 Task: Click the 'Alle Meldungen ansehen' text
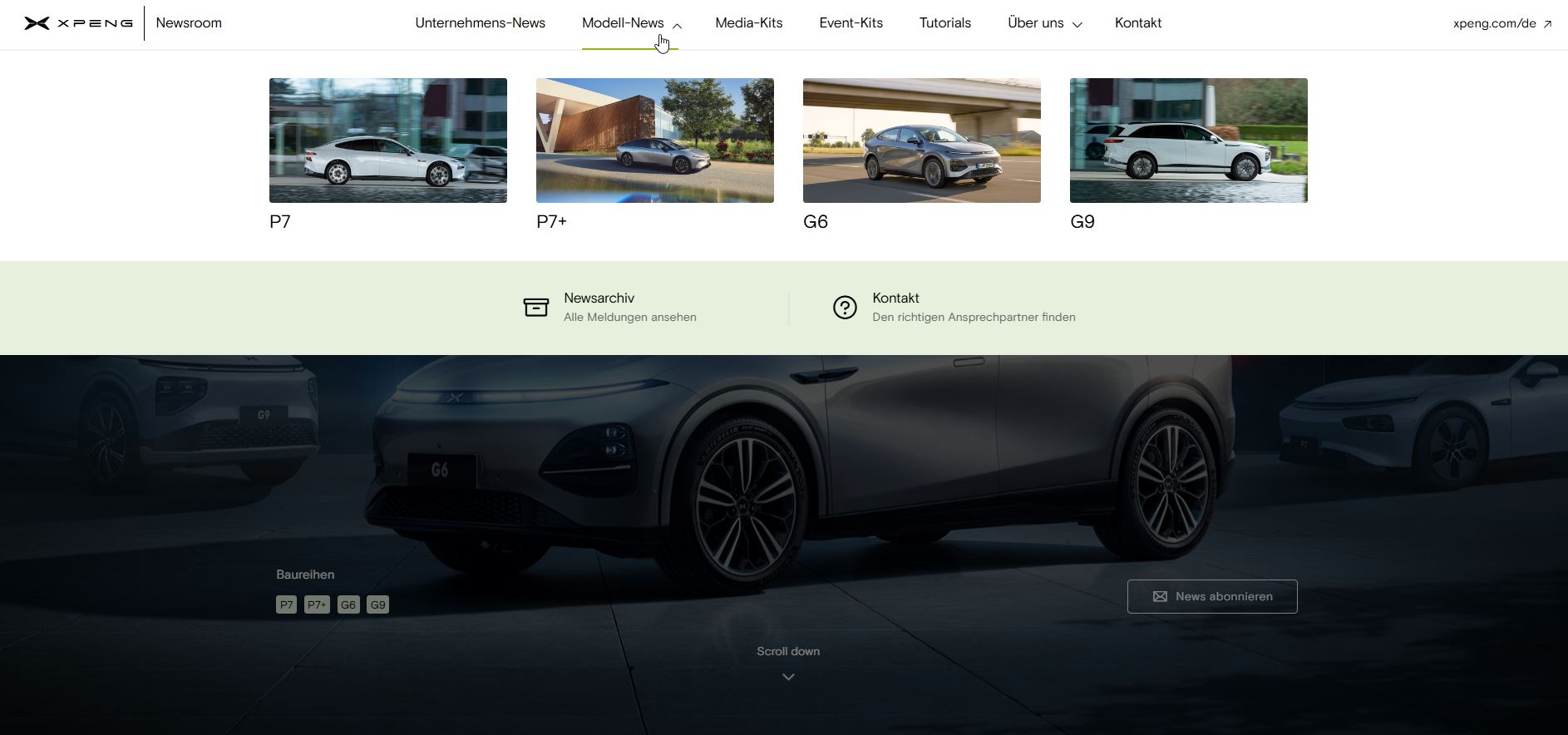tap(630, 317)
